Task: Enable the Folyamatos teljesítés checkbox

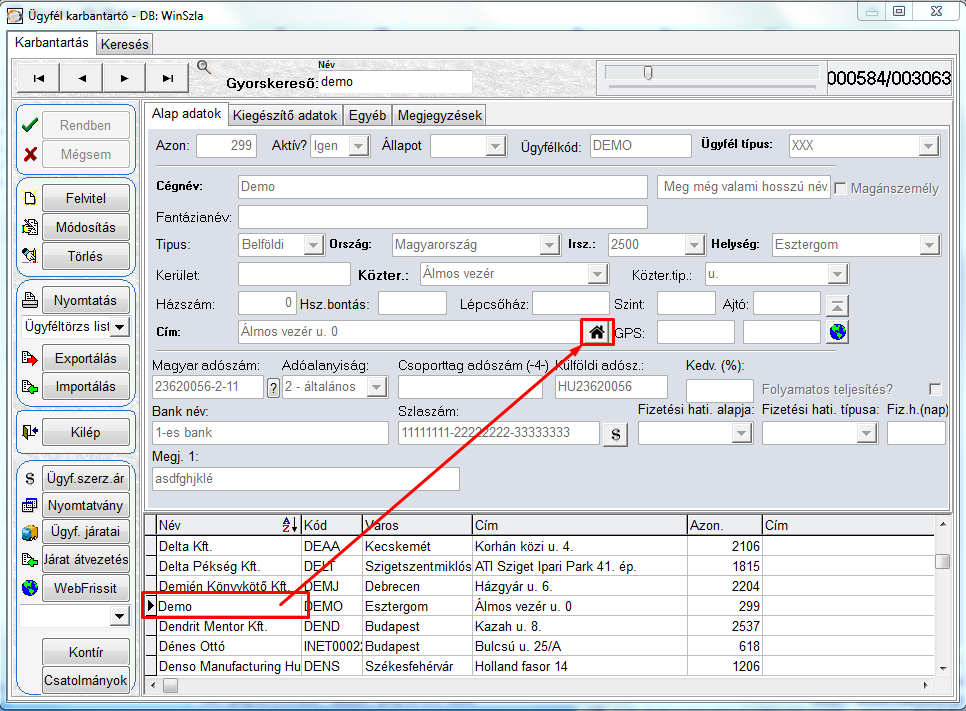Action: click(935, 389)
